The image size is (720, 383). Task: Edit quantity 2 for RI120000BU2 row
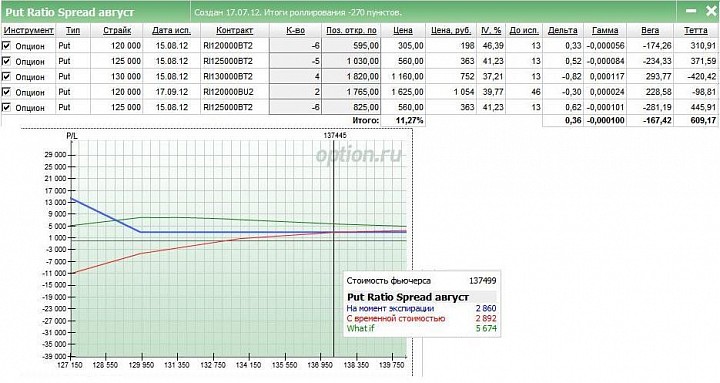click(295, 92)
